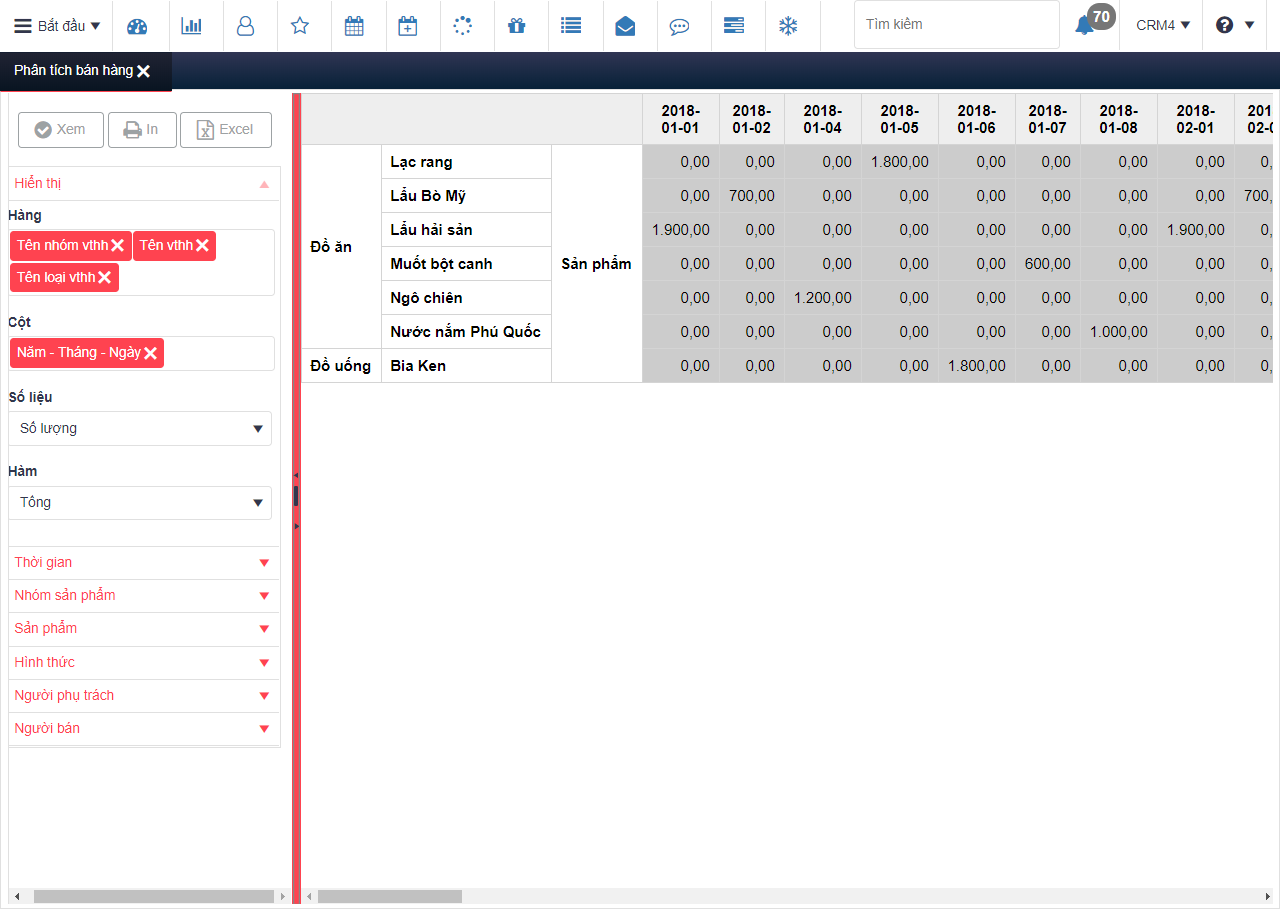Click the 1.800,00 value in Bia Ken row
The height and width of the screenshot is (911, 1280).
(977, 366)
